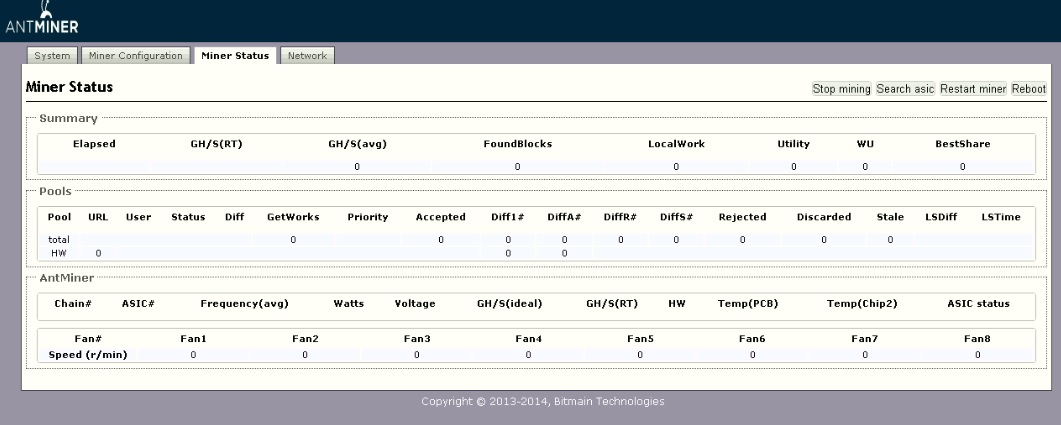
Task: Click the ASIC# column header
Action: click(138, 304)
